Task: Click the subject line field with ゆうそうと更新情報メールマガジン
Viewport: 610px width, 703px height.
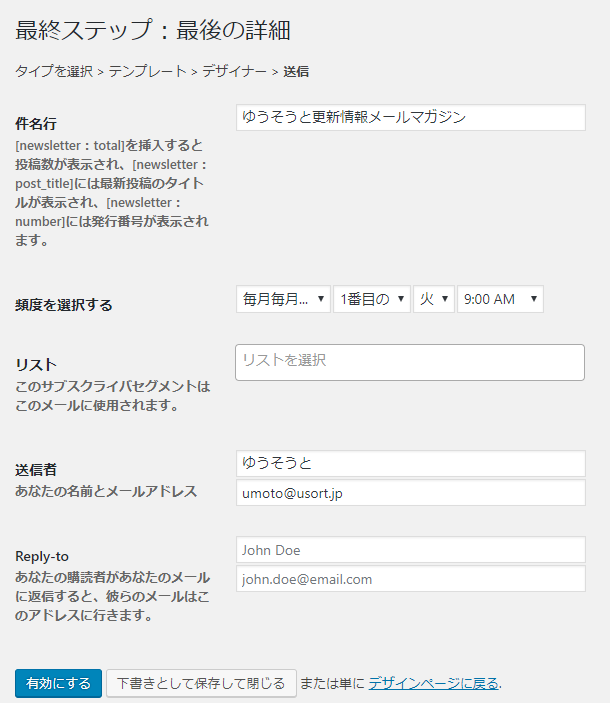Action: click(410, 117)
